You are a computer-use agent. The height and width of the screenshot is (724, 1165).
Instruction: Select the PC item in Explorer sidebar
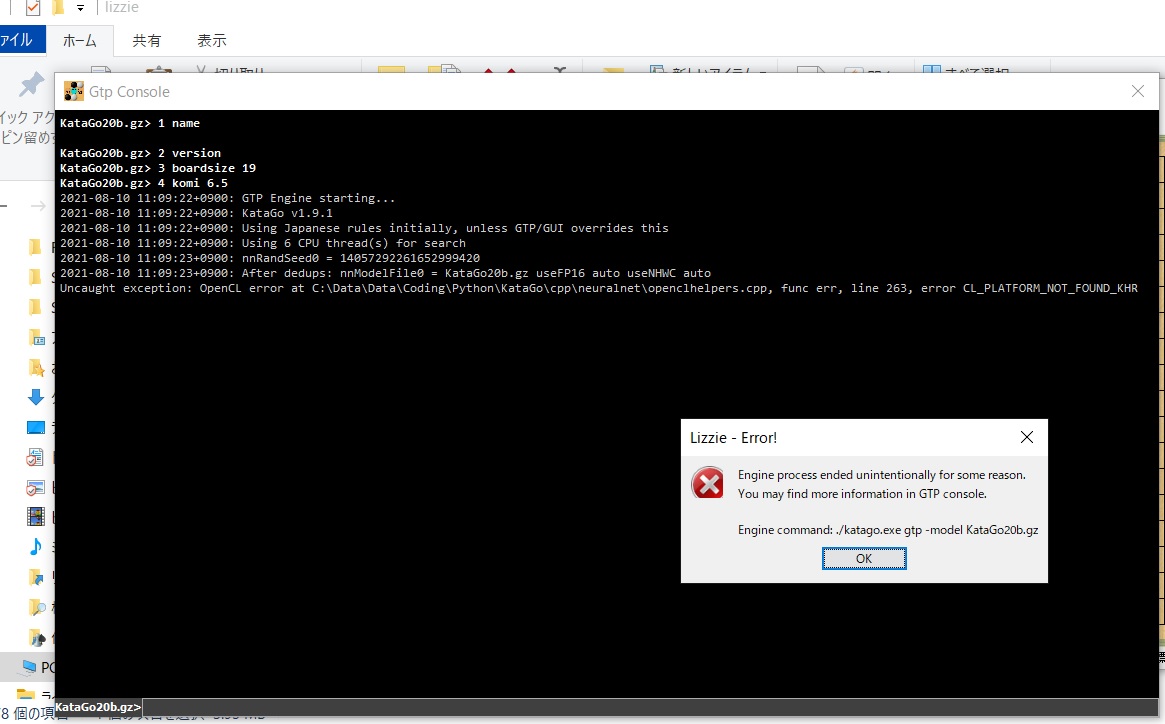coord(28,667)
